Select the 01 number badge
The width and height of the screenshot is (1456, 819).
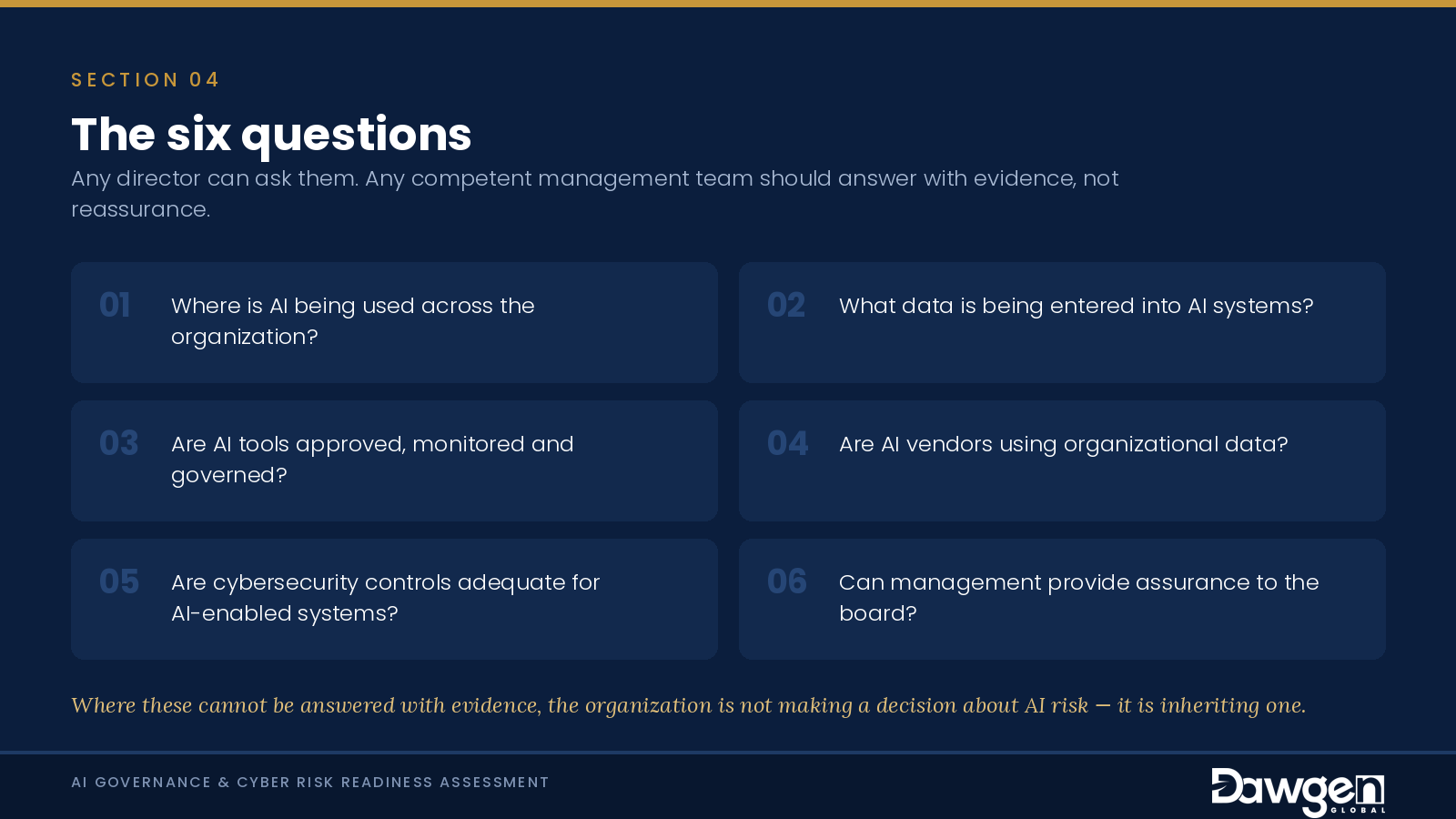click(x=115, y=305)
